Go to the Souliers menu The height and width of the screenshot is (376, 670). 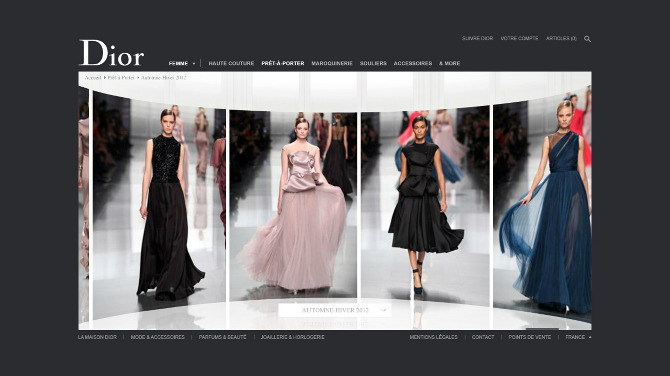coord(373,63)
